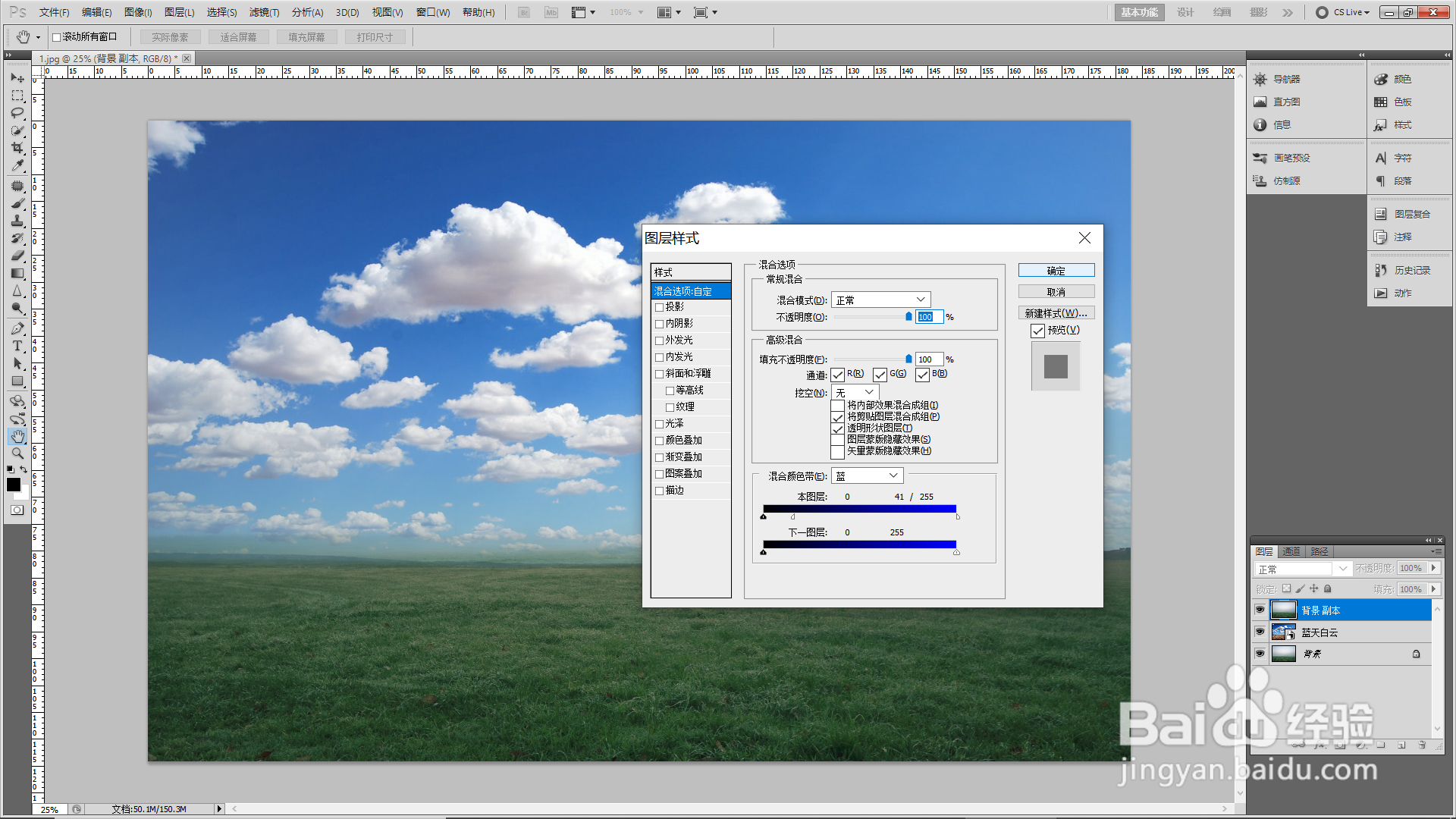Select the Crop tool
Image resolution: width=1456 pixels, height=819 pixels.
pyautogui.click(x=17, y=148)
